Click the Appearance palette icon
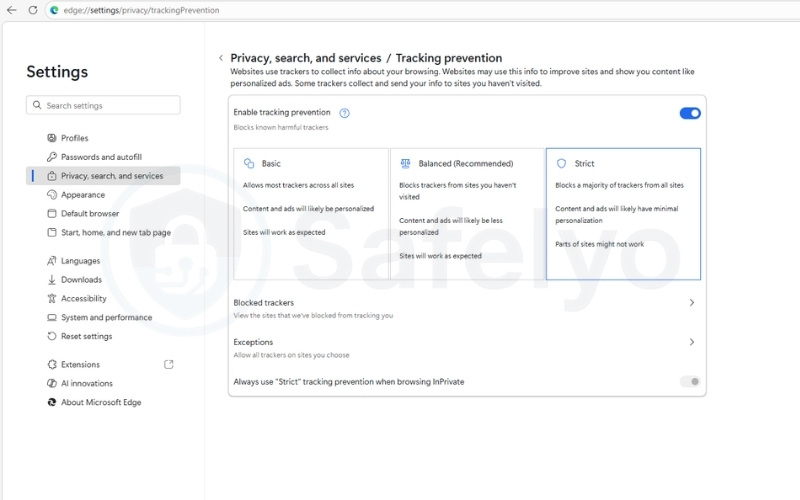 pyautogui.click(x=52, y=194)
